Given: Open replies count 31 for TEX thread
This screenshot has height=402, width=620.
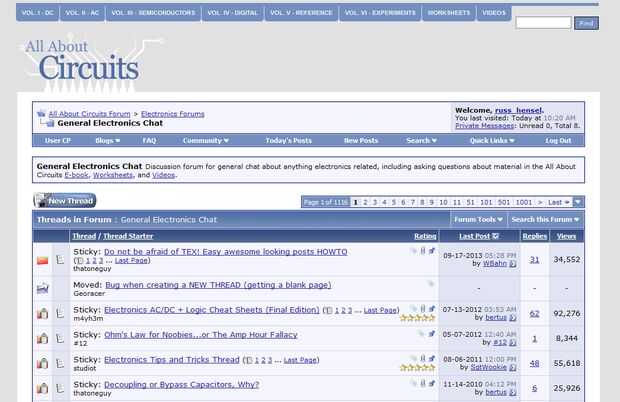Looking at the screenshot, I should 535,260.
